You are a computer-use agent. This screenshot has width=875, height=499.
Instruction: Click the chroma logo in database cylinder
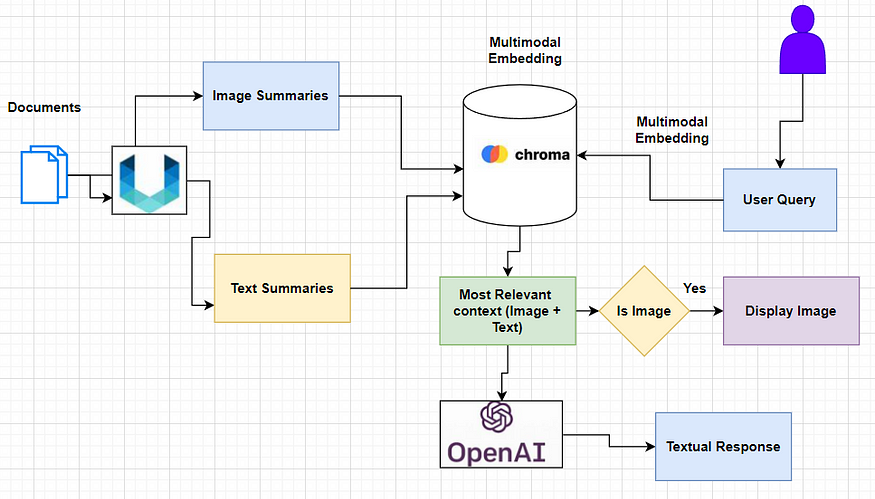(x=525, y=154)
